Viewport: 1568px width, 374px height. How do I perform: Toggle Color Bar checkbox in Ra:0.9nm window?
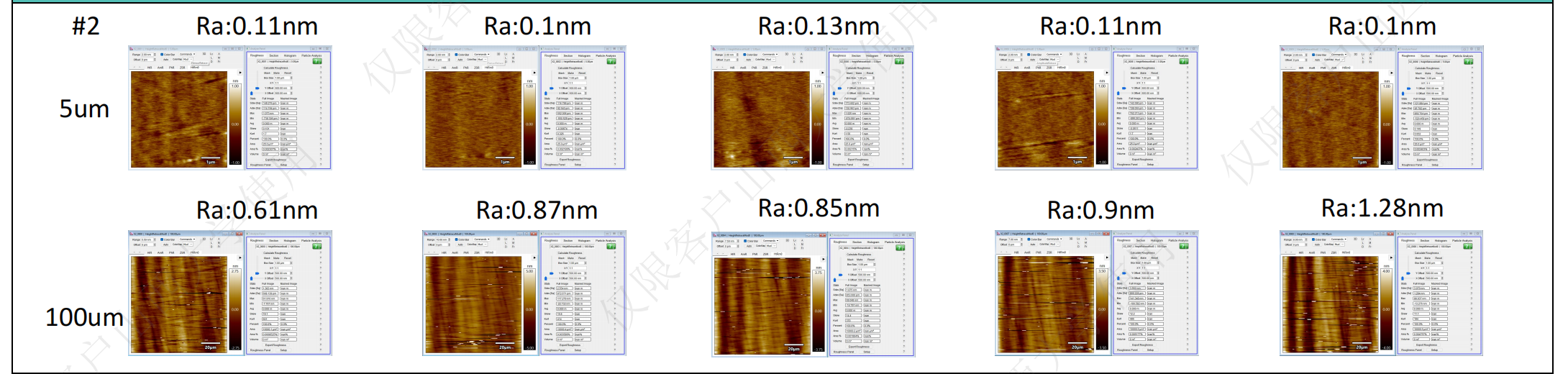coord(1028,240)
